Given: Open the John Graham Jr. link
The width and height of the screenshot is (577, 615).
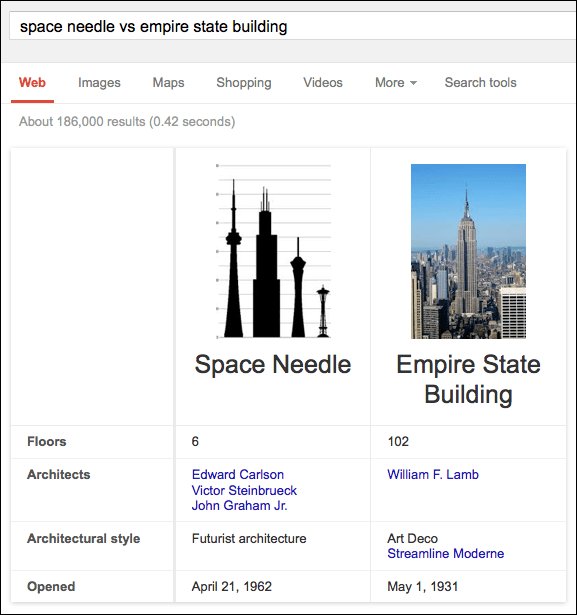Looking at the screenshot, I should 239,506.
